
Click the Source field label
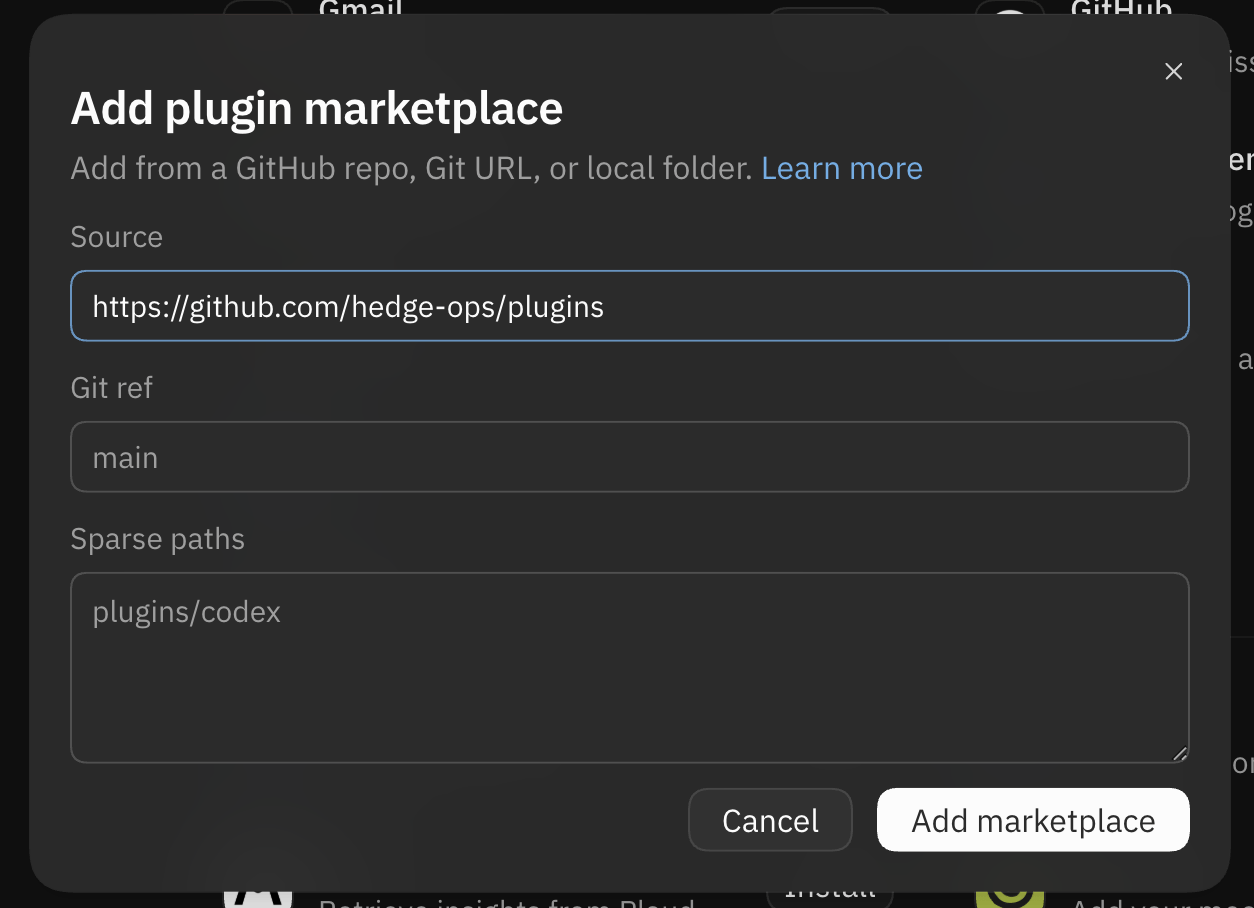(x=117, y=237)
